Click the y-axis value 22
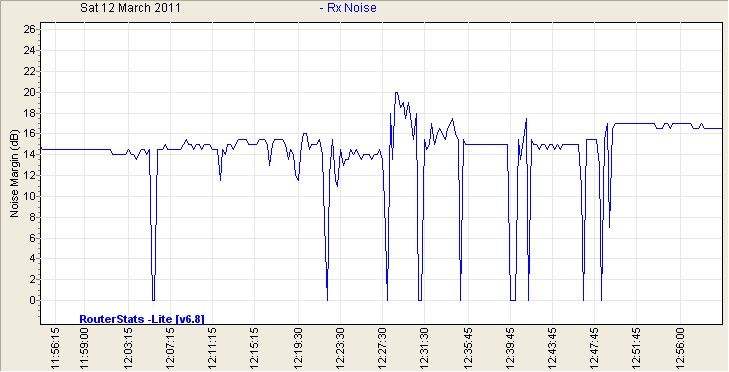This screenshot has width=729, height=372. pyautogui.click(x=29, y=71)
